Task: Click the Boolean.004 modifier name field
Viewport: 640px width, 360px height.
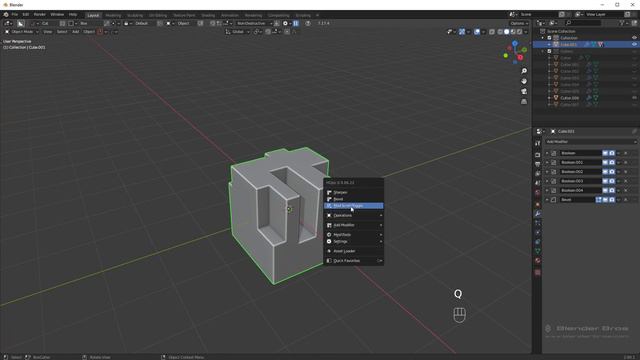Action: coord(580,190)
